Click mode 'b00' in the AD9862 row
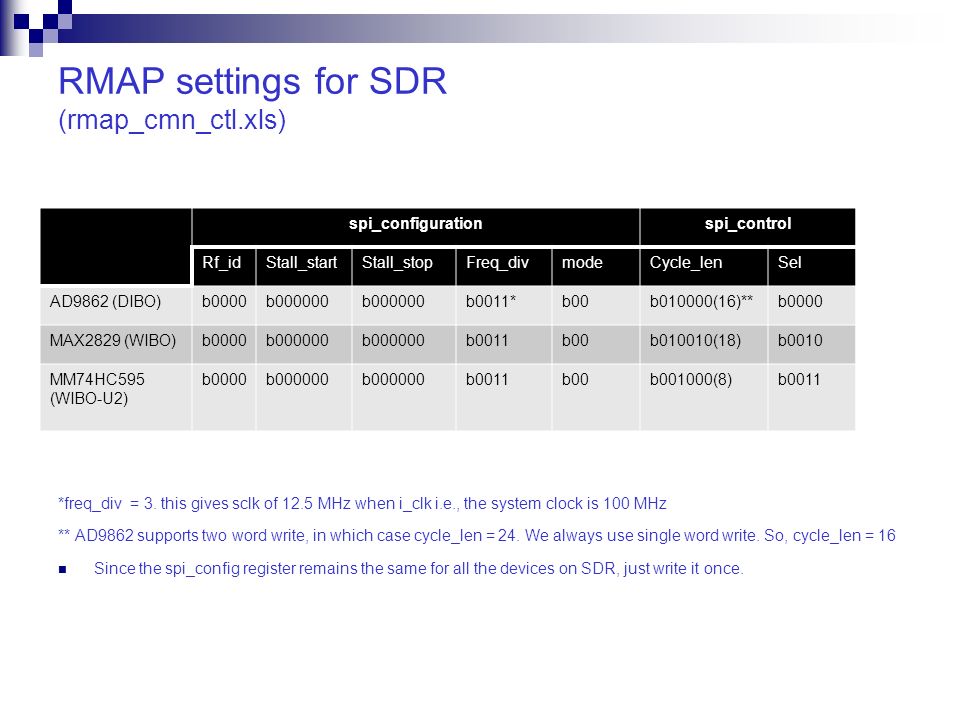Screen dimensions: 960x720 pos(575,302)
